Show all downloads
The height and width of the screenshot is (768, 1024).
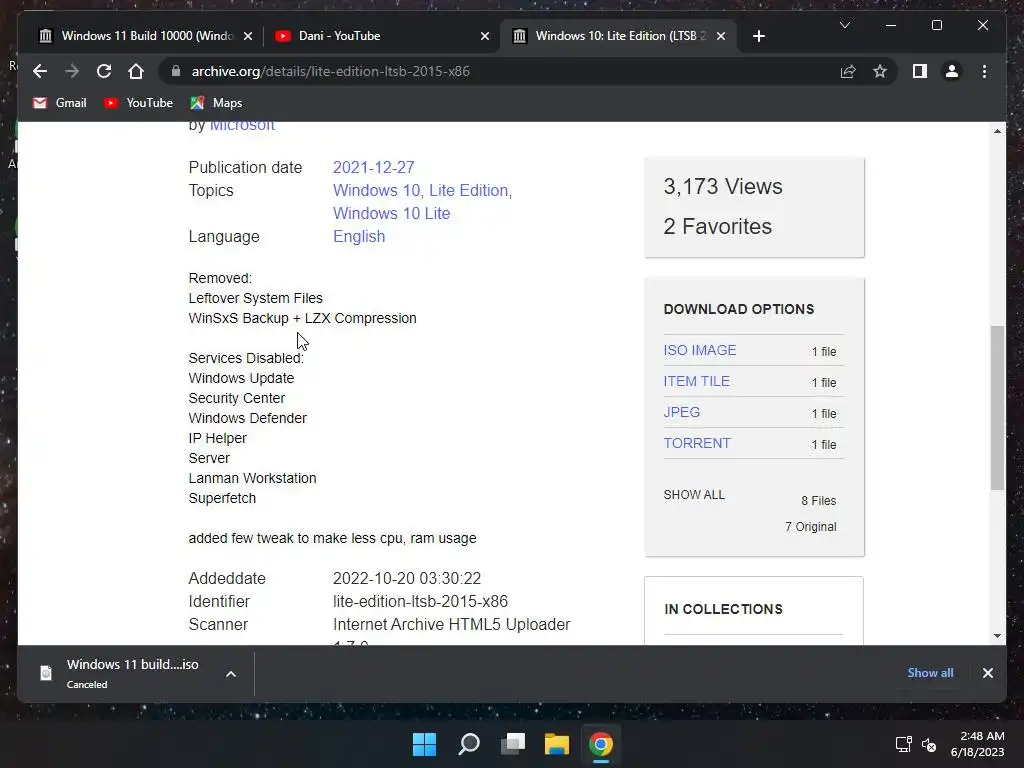pyautogui.click(x=930, y=673)
